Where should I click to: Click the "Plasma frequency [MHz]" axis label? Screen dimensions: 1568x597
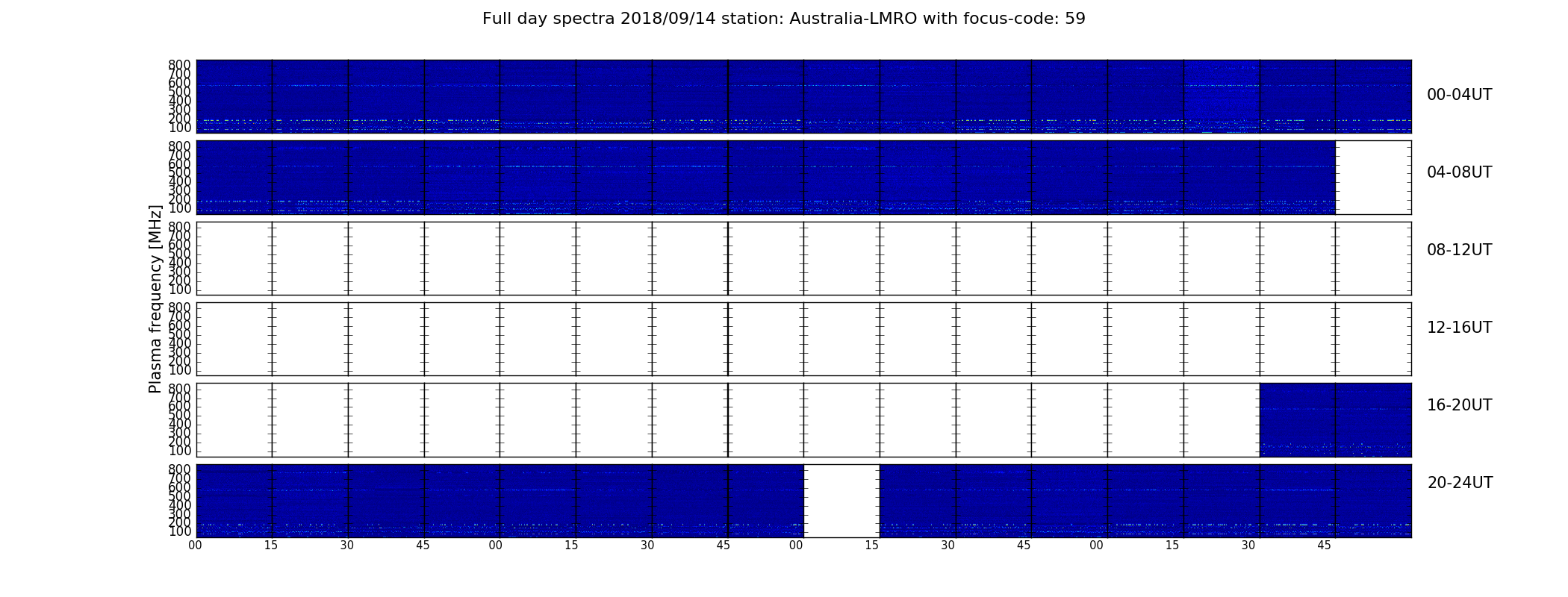coord(155,298)
